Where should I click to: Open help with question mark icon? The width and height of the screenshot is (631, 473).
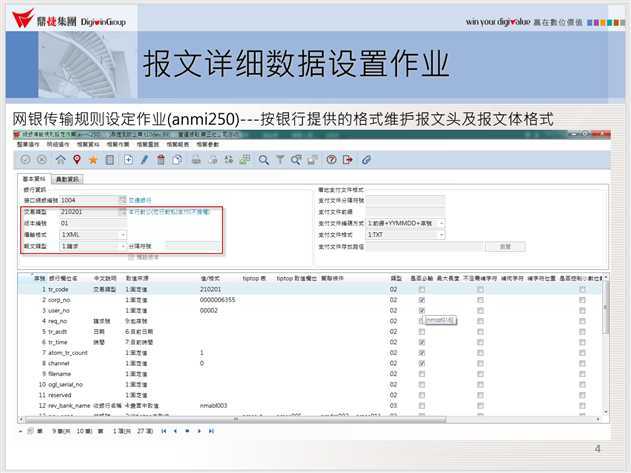click(x=331, y=160)
